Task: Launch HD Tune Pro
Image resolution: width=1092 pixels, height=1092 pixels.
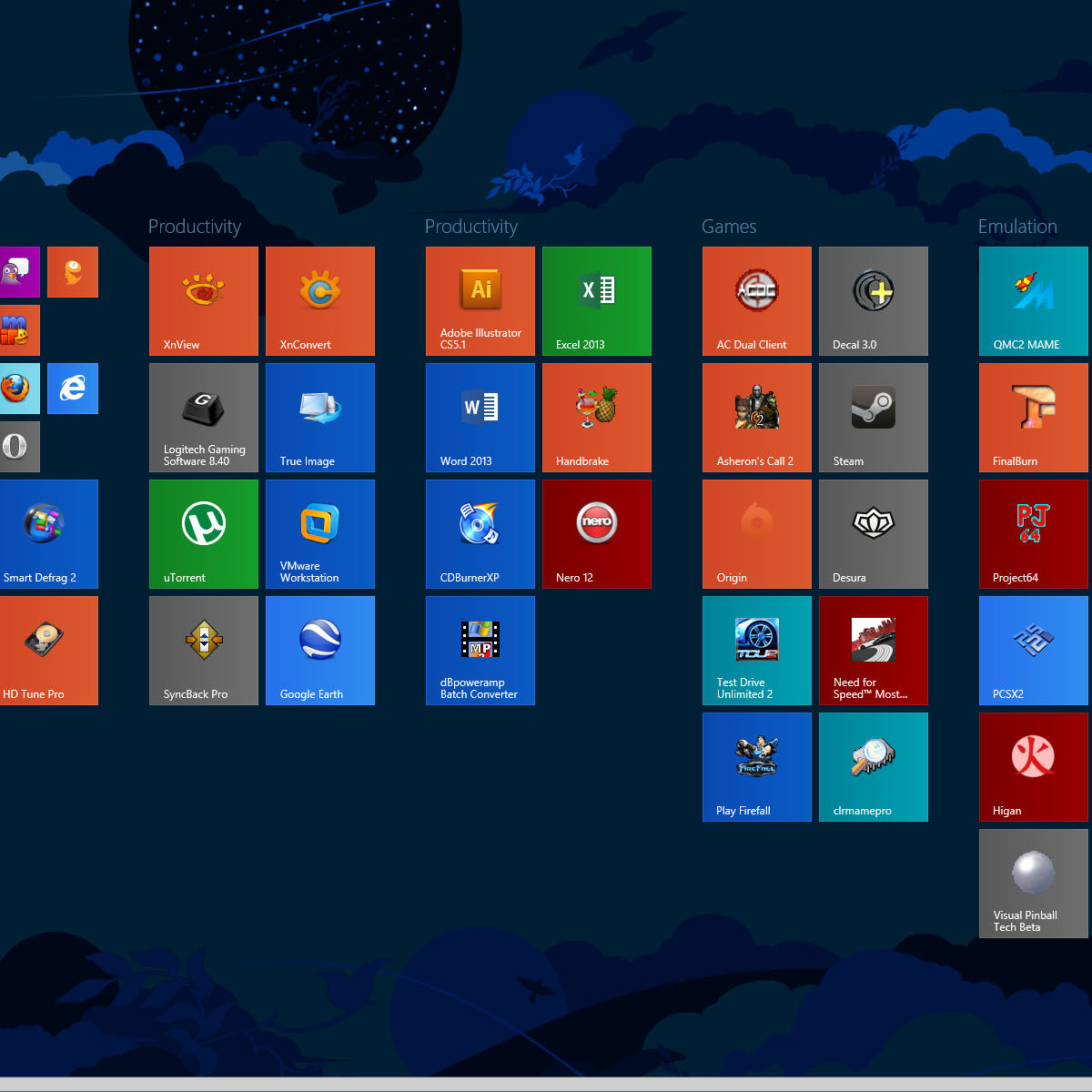Action: pyautogui.click(x=49, y=651)
